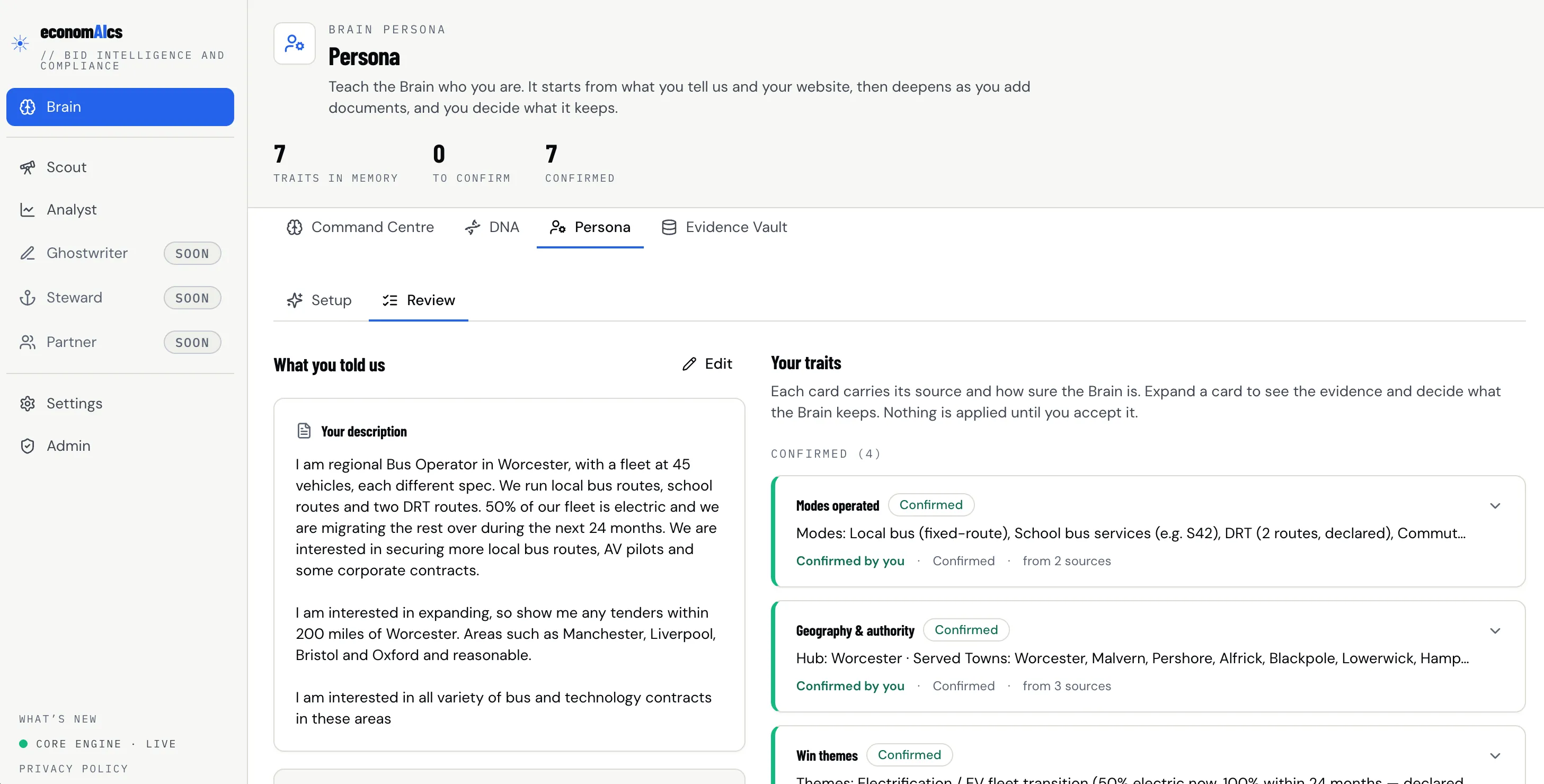Click the green Core Engine status dot

point(23,744)
